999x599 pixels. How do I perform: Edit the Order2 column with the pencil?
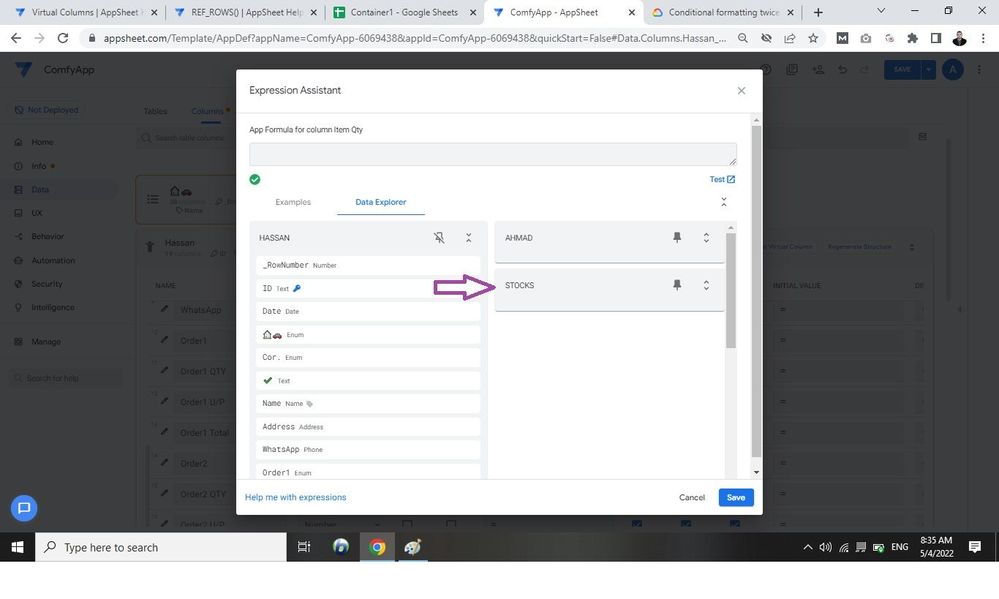164,463
